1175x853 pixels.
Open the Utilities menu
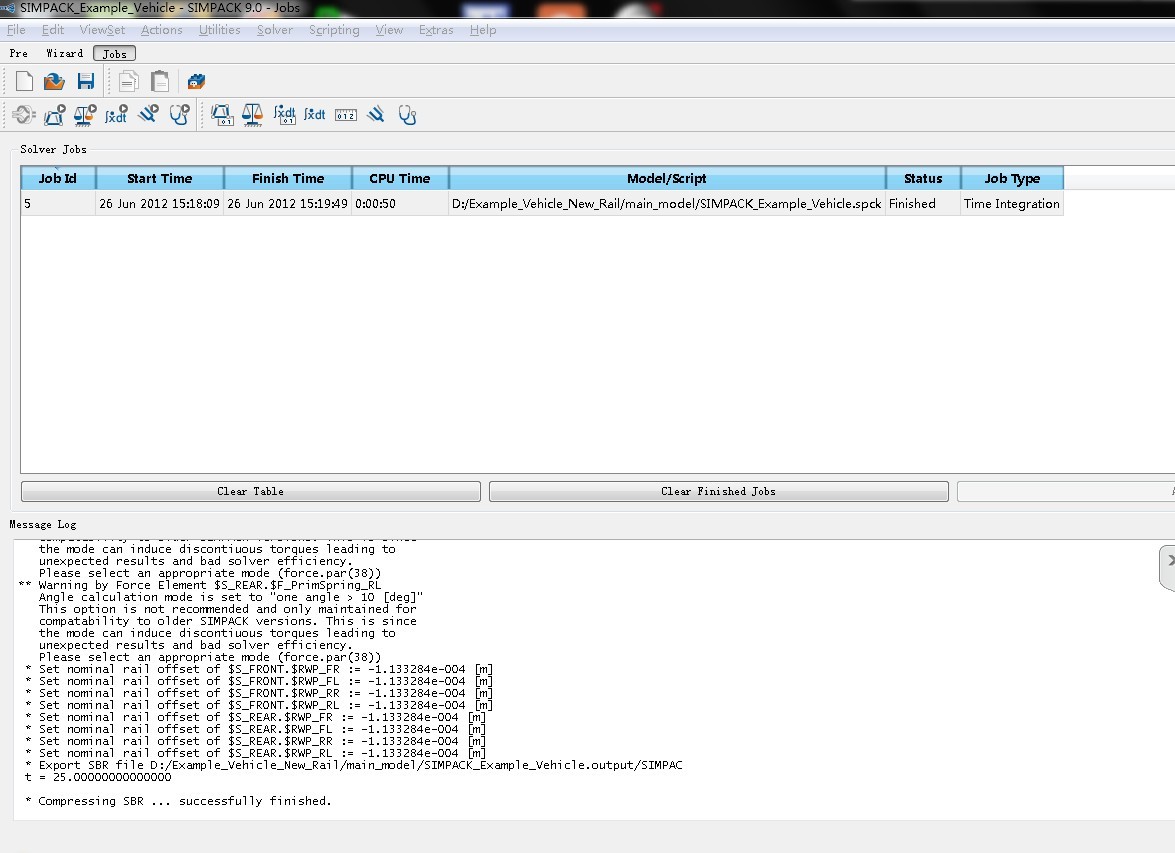[220, 30]
